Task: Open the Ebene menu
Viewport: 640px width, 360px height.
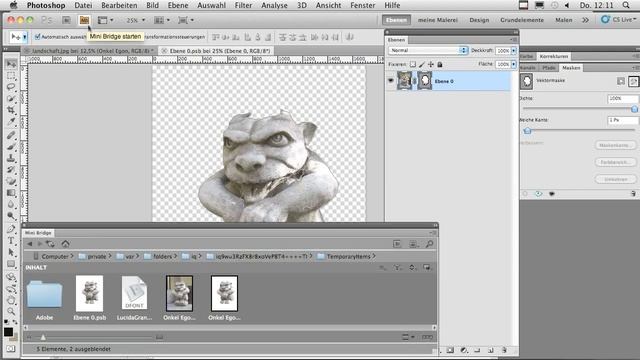Action: coord(178,5)
